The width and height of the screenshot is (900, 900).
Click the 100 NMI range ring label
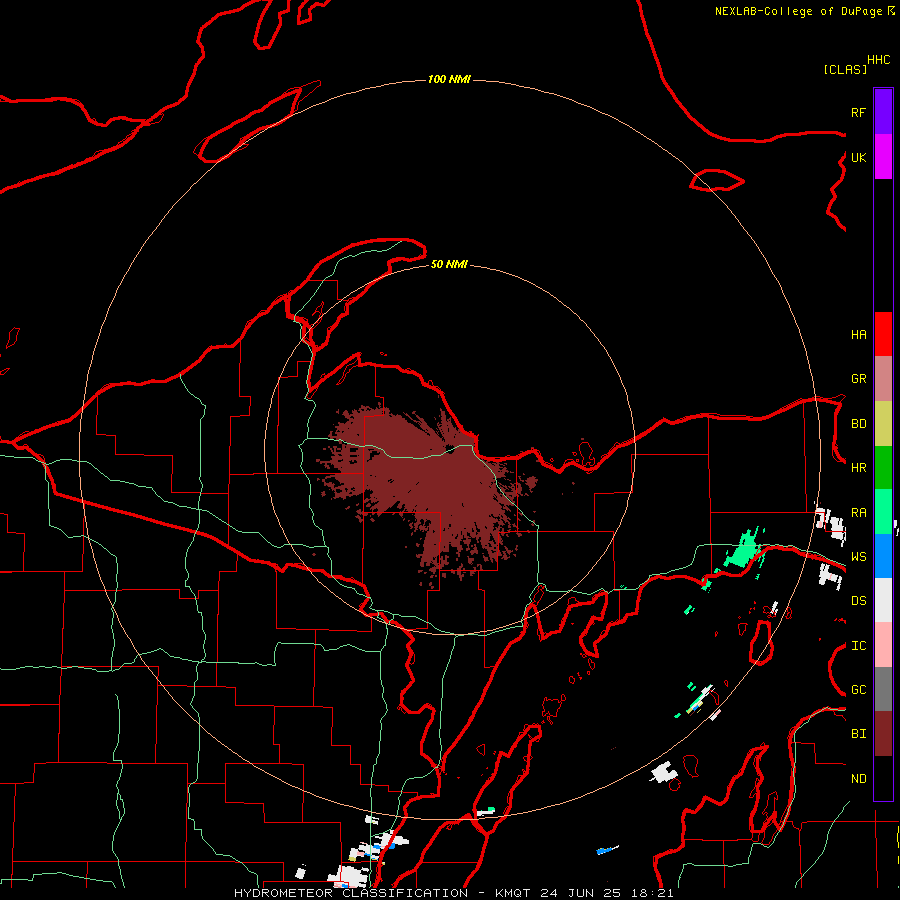[x=449, y=79]
